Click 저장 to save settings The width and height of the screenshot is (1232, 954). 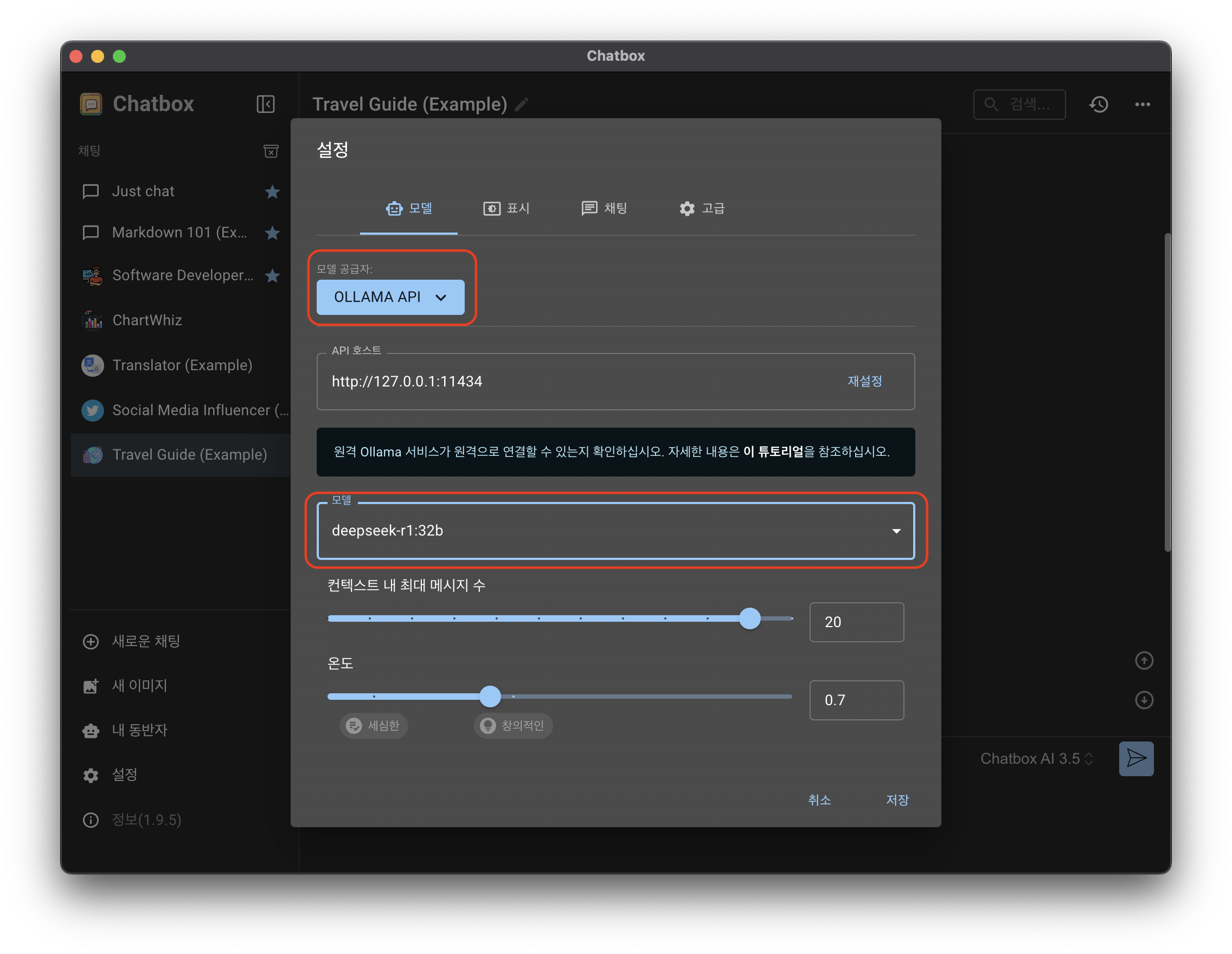click(897, 800)
